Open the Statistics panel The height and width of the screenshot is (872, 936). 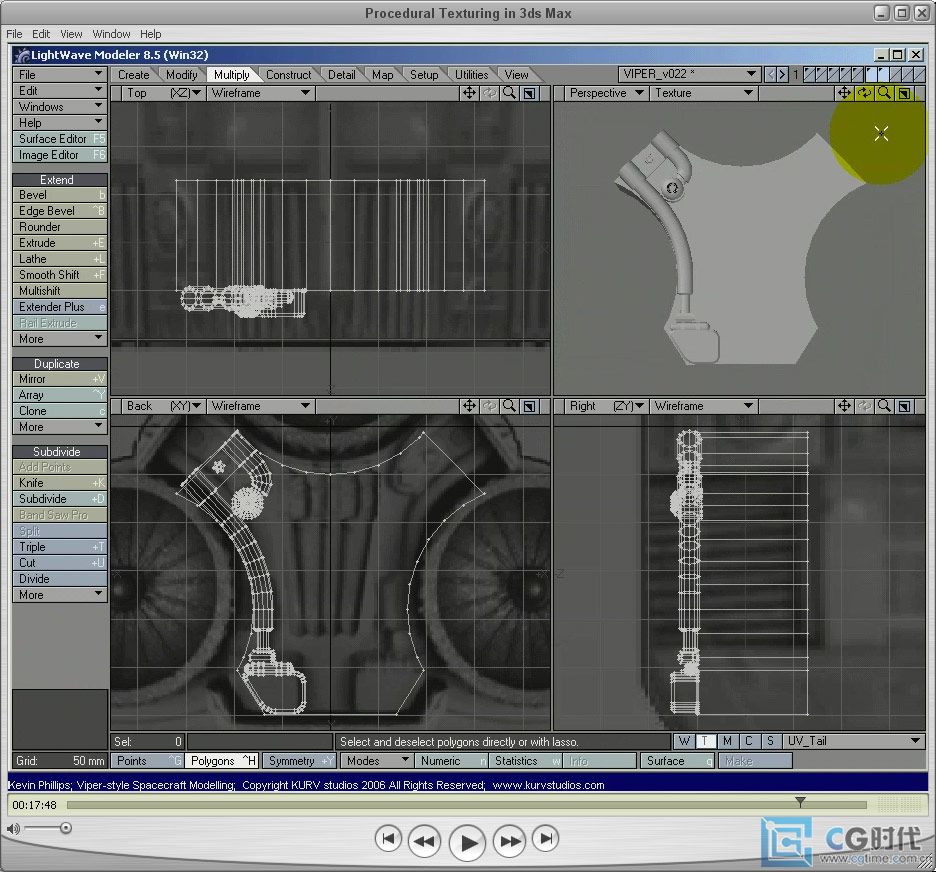coord(525,761)
